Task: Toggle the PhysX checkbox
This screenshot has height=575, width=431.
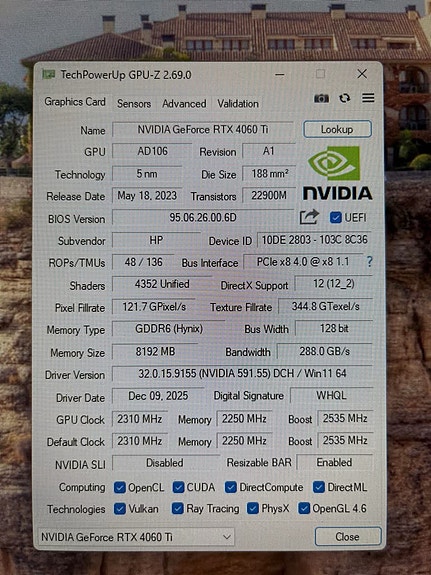Action: [x=253, y=508]
